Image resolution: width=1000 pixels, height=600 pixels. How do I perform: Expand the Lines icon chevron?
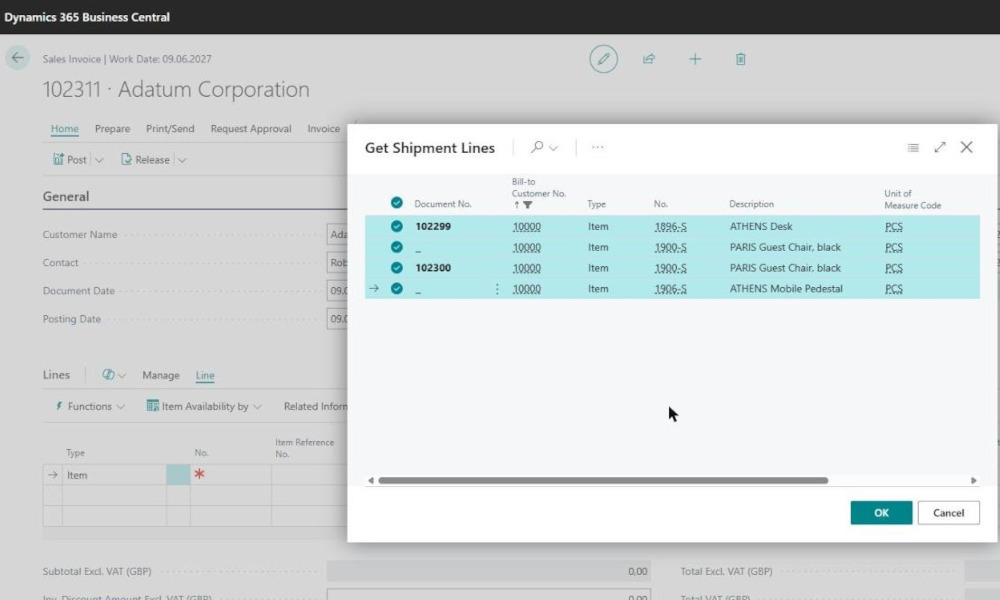(x=122, y=376)
